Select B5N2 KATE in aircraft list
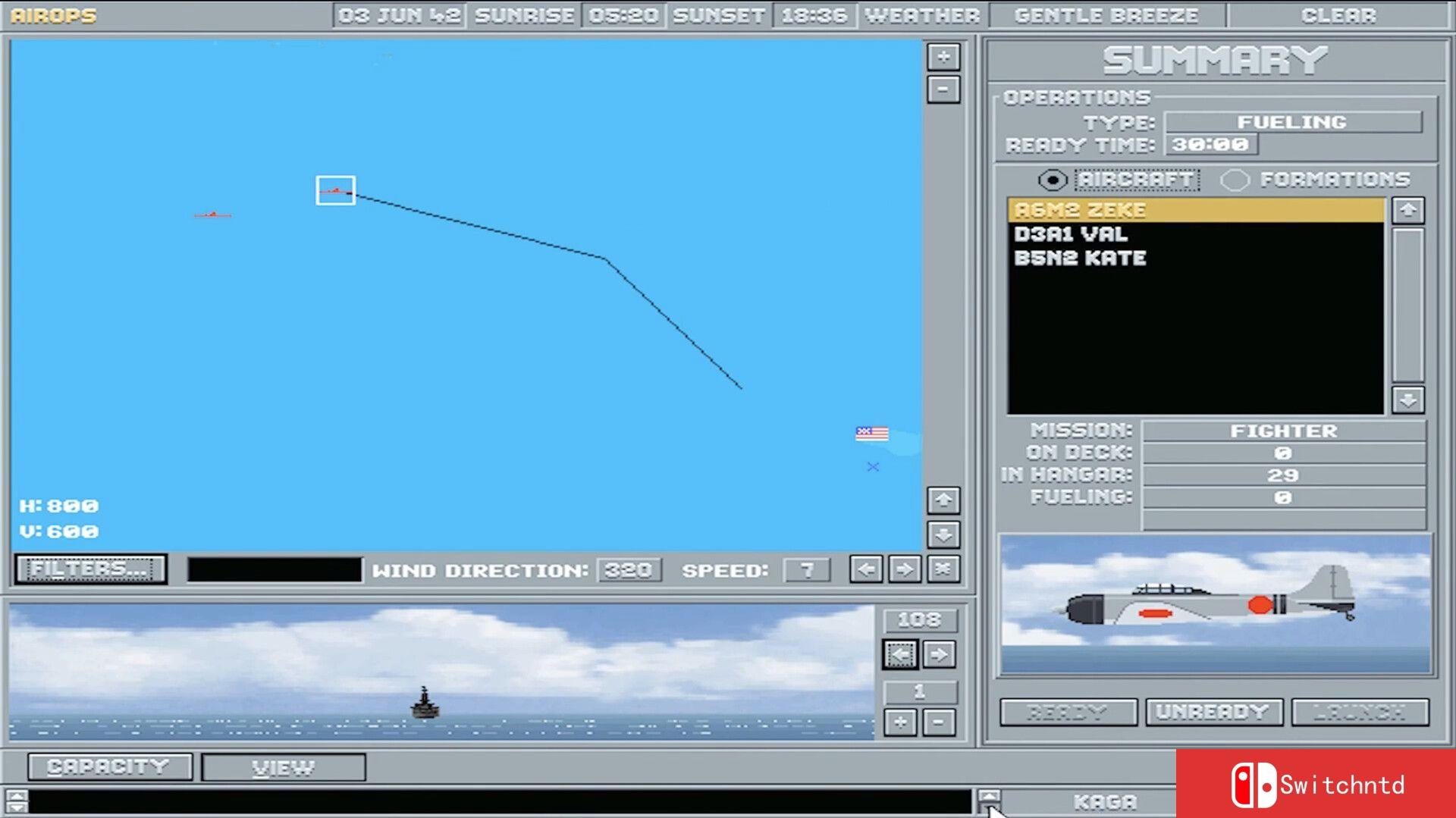 tap(1196, 259)
